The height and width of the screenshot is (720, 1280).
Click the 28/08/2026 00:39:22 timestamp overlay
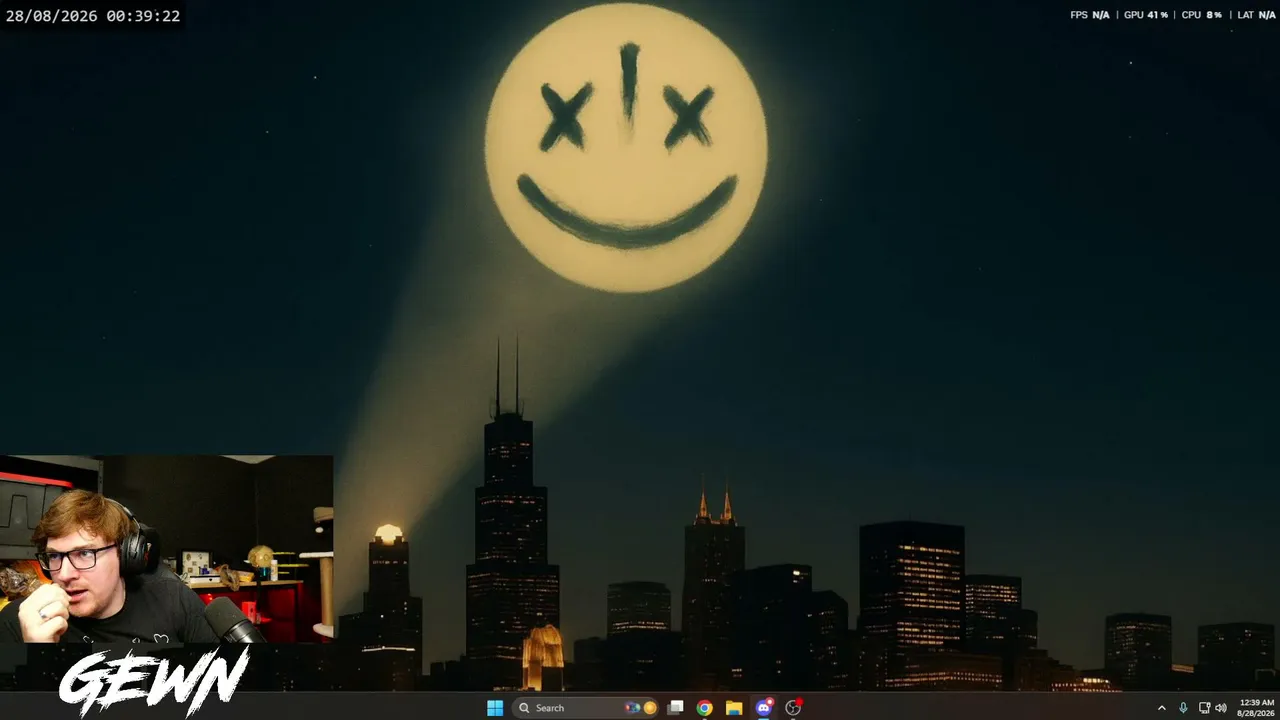pos(93,16)
